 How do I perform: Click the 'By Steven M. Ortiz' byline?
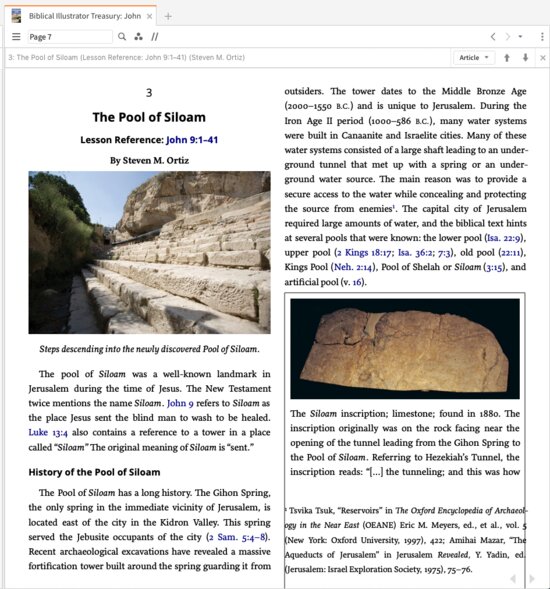click(x=149, y=160)
